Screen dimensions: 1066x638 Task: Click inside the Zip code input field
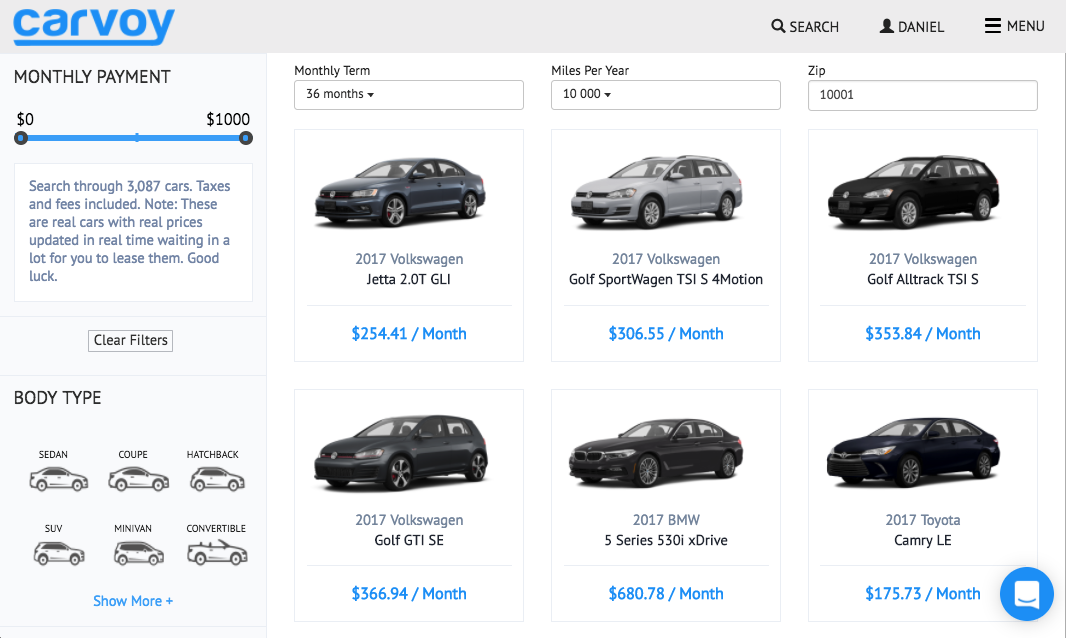tap(921, 95)
